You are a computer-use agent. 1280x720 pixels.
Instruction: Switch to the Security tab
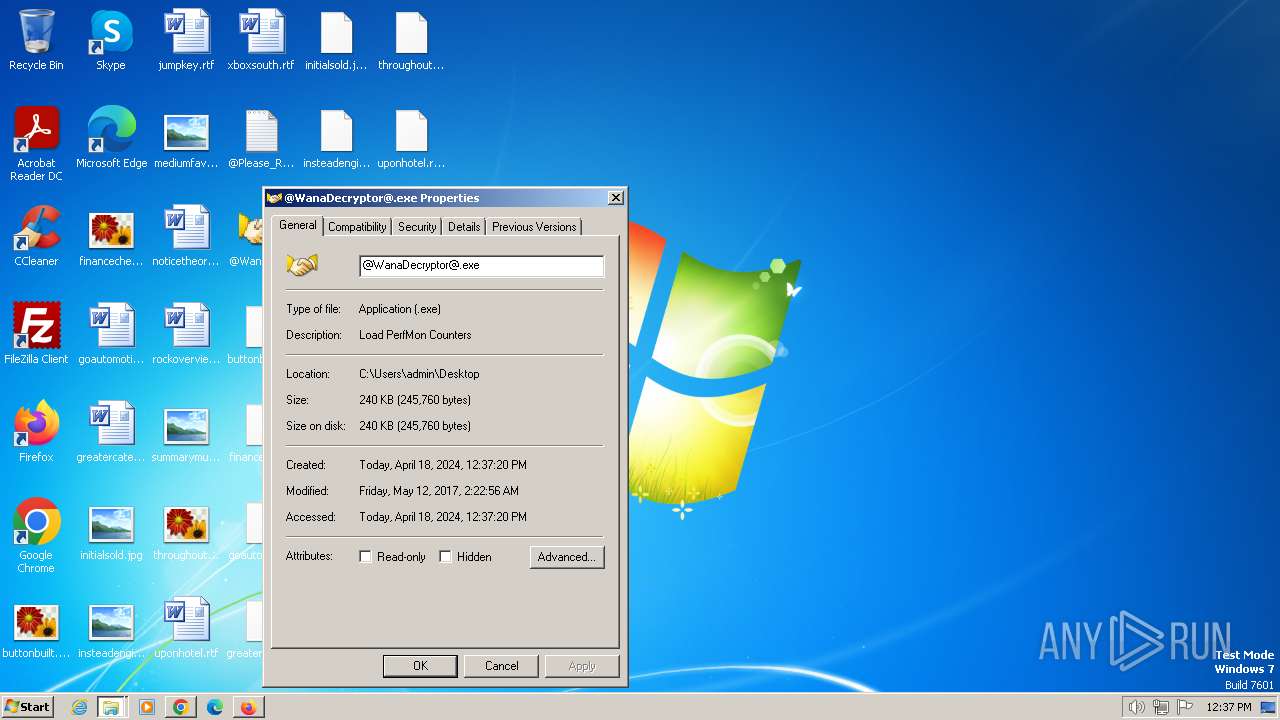pyautogui.click(x=417, y=227)
